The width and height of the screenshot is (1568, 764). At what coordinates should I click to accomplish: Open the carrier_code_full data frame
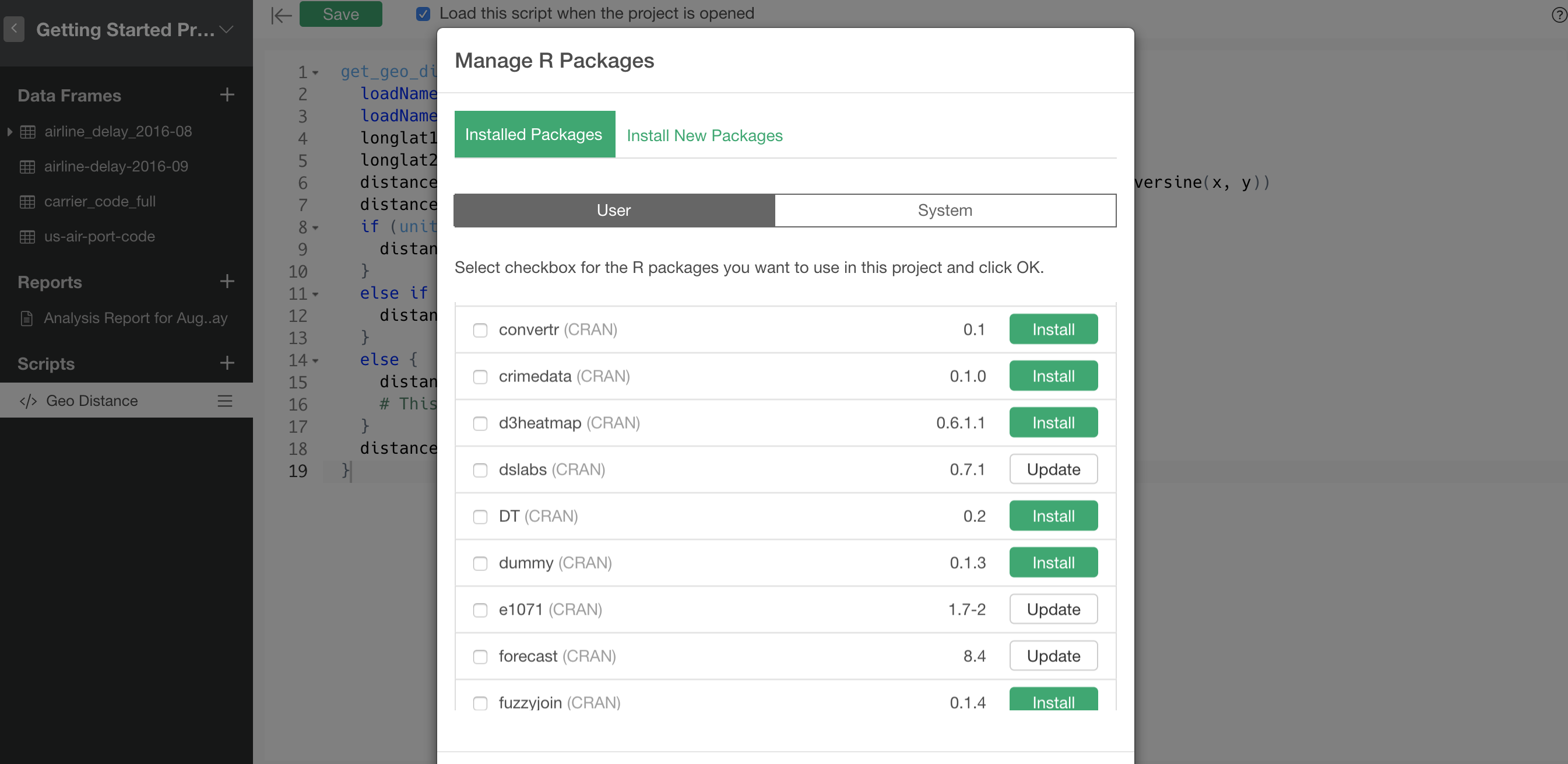tap(99, 202)
